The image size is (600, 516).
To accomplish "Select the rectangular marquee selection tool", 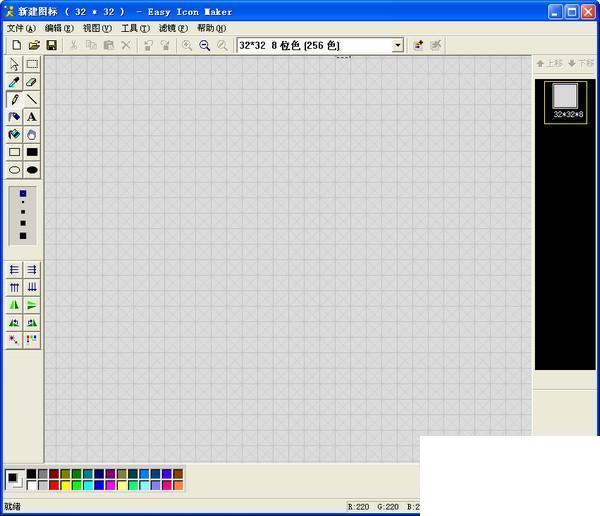I will (x=32, y=64).
